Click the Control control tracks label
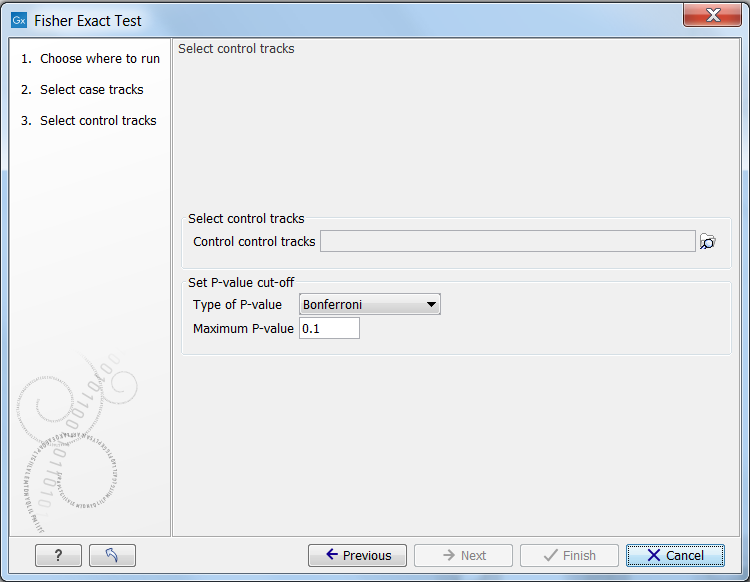 point(254,241)
